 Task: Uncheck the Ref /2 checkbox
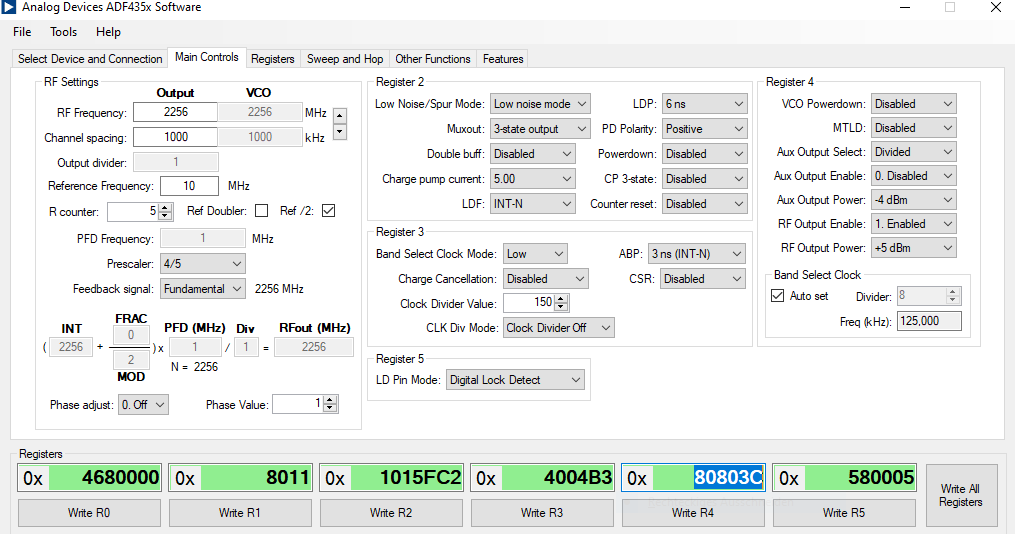point(329,211)
